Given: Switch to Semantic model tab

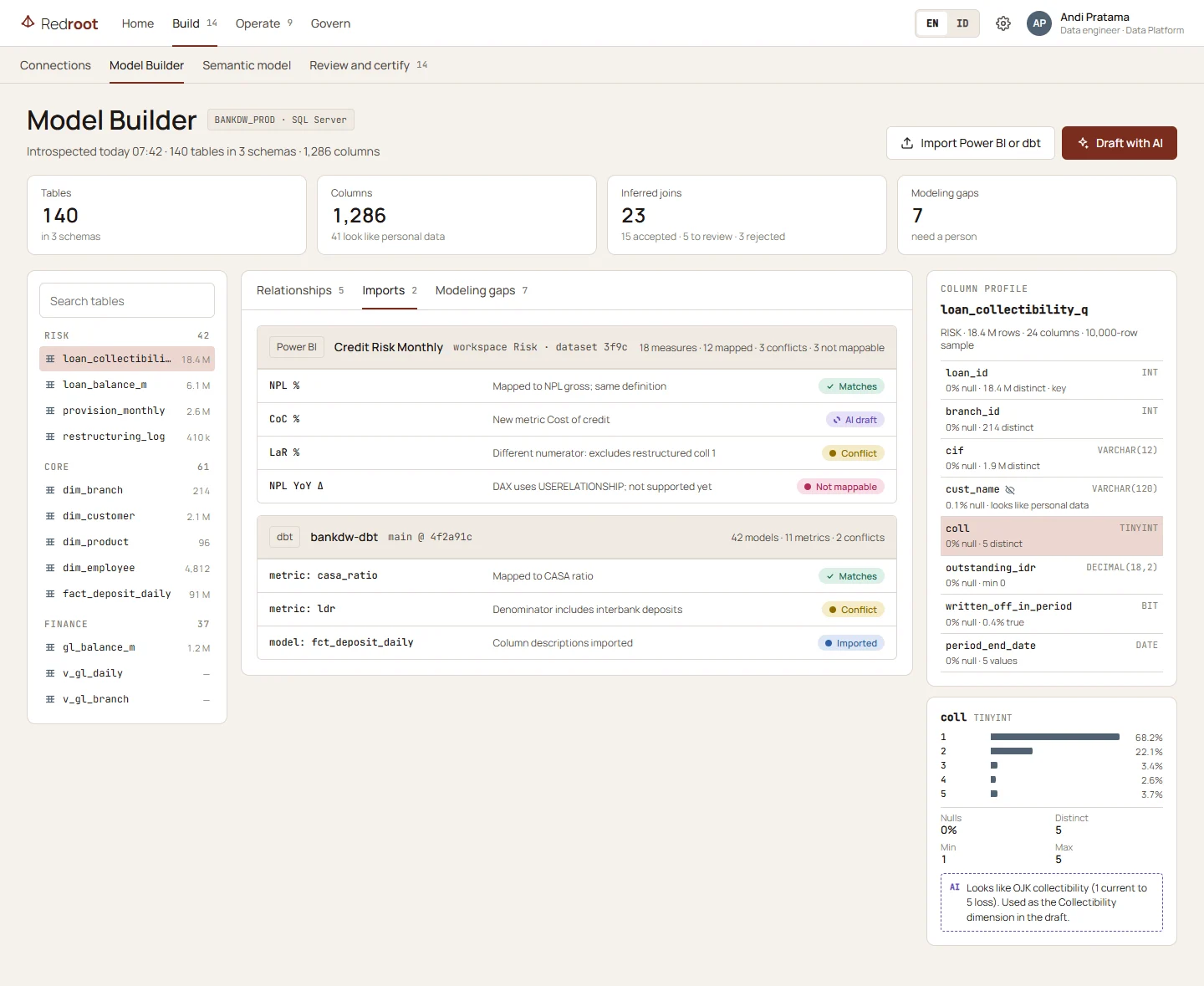Looking at the screenshot, I should coord(247,65).
